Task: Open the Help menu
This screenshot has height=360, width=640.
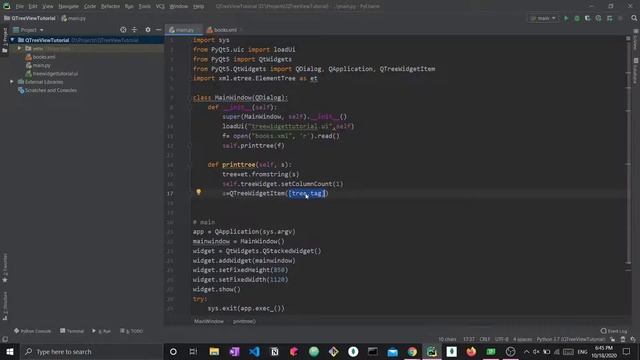Action: (198, 6)
